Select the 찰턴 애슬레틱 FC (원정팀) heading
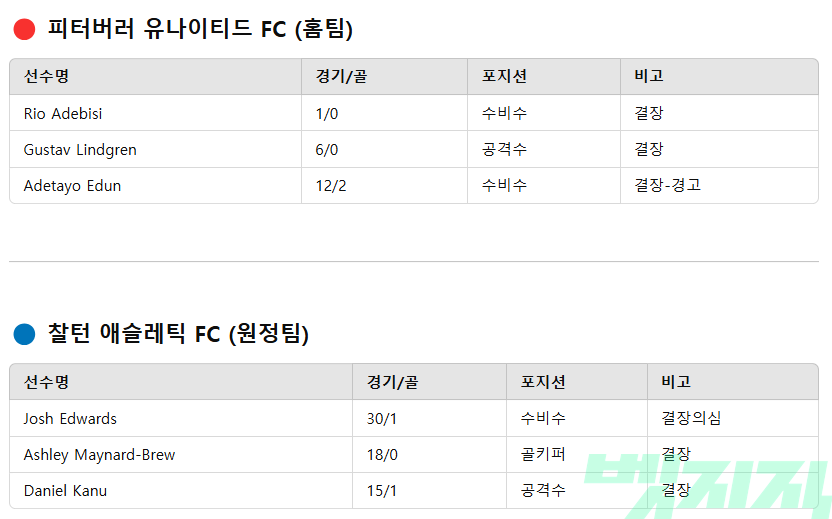The image size is (832, 519). [x=178, y=334]
